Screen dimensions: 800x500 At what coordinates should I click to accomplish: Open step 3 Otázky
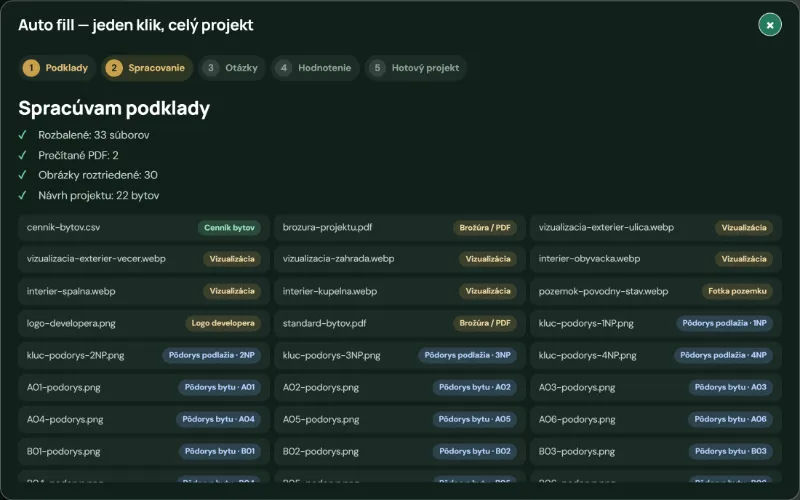(x=231, y=68)
